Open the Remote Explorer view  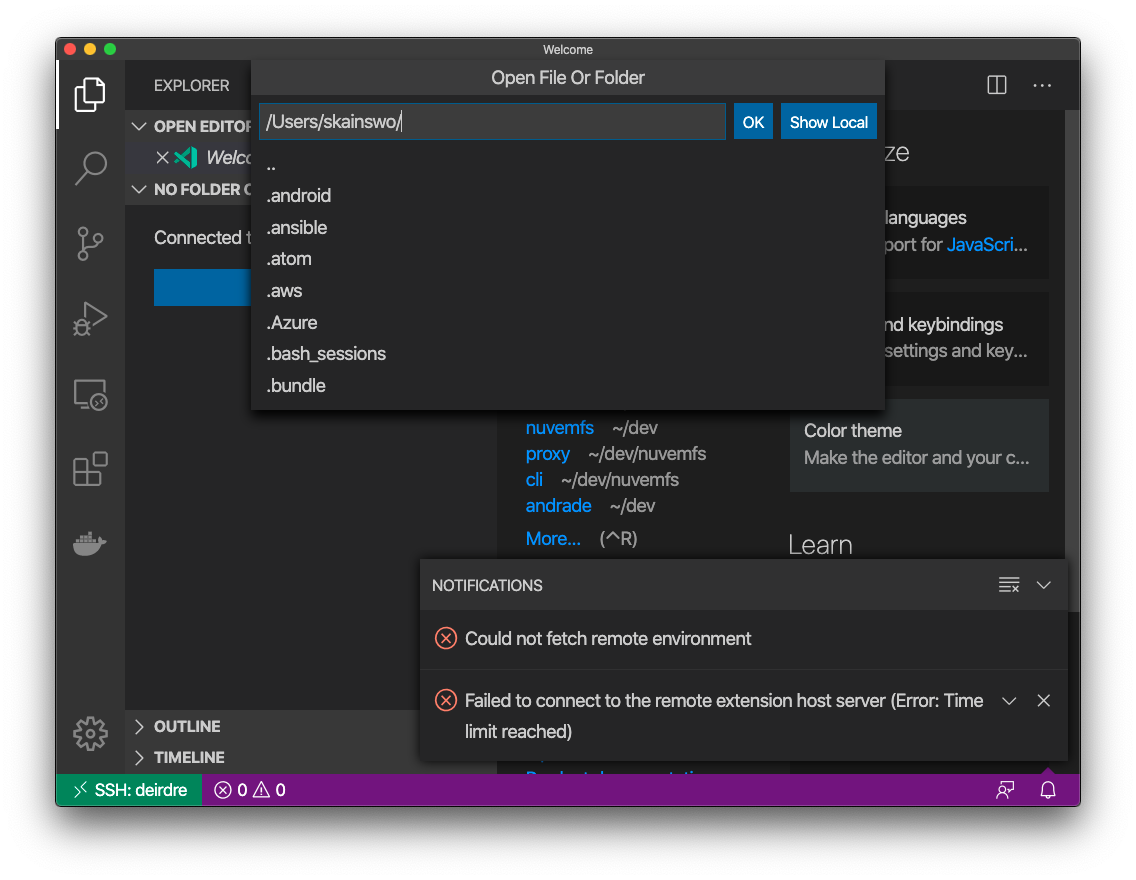pyautogui.click(x=90, y=395)
